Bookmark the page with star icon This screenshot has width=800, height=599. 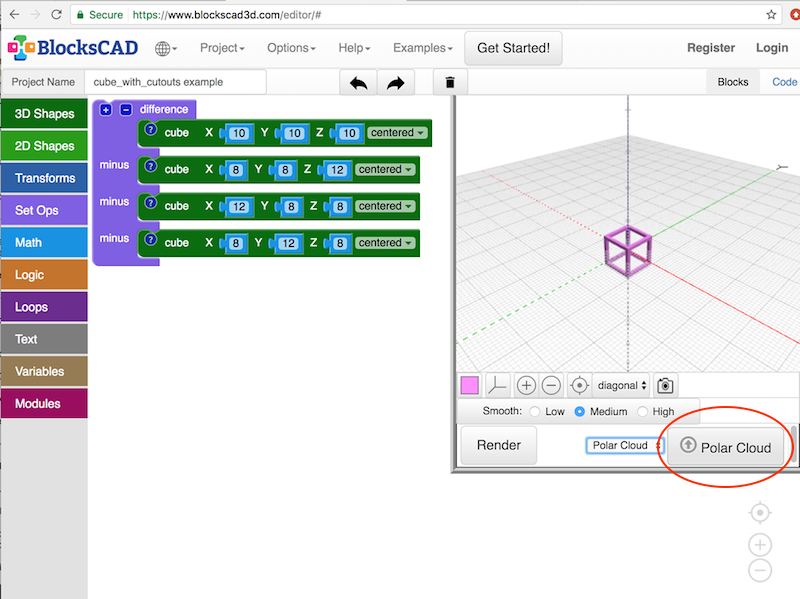(771, 15)
